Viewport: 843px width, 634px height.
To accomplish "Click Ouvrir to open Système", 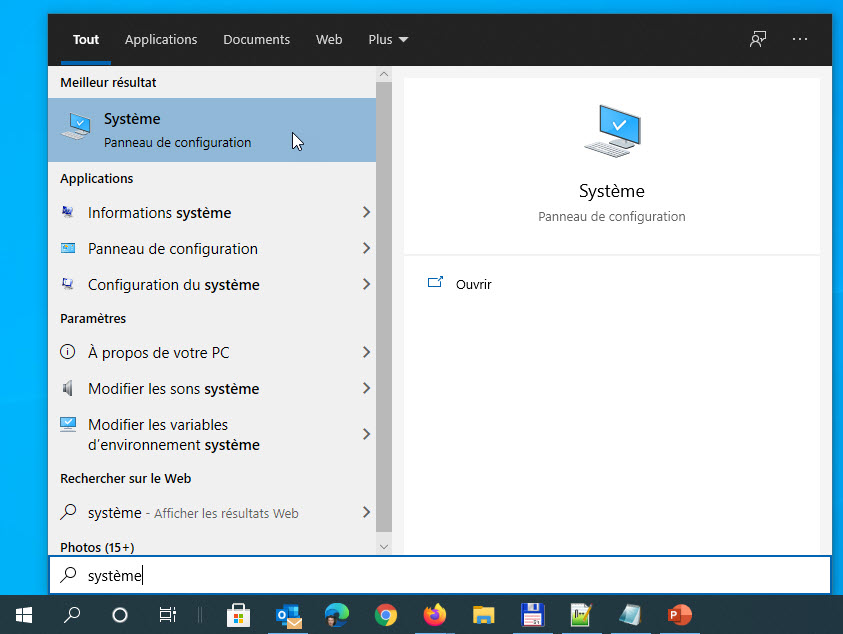I will tap(473, 284).
